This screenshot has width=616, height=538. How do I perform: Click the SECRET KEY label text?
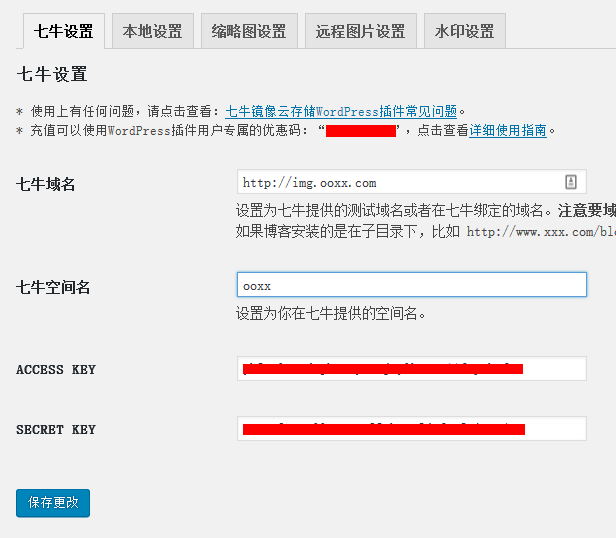pos(56,430)
